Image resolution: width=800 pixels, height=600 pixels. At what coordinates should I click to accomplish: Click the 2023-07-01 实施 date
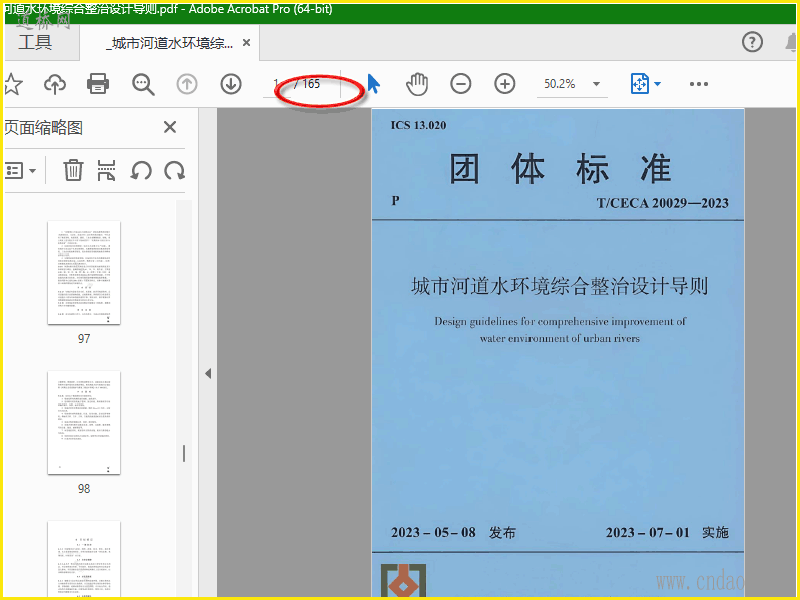[x=667, y=533]
